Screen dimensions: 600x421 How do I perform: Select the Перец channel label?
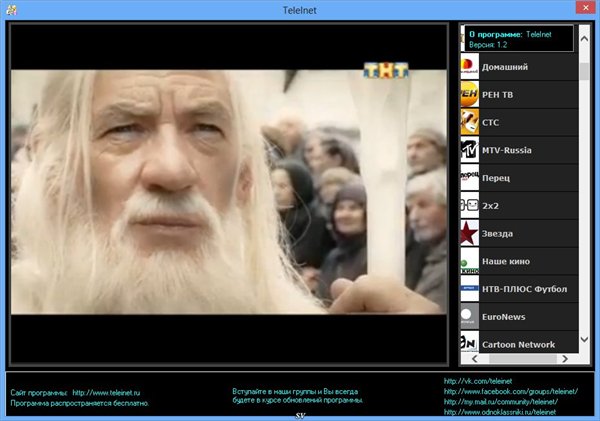(x=496, y=178)
